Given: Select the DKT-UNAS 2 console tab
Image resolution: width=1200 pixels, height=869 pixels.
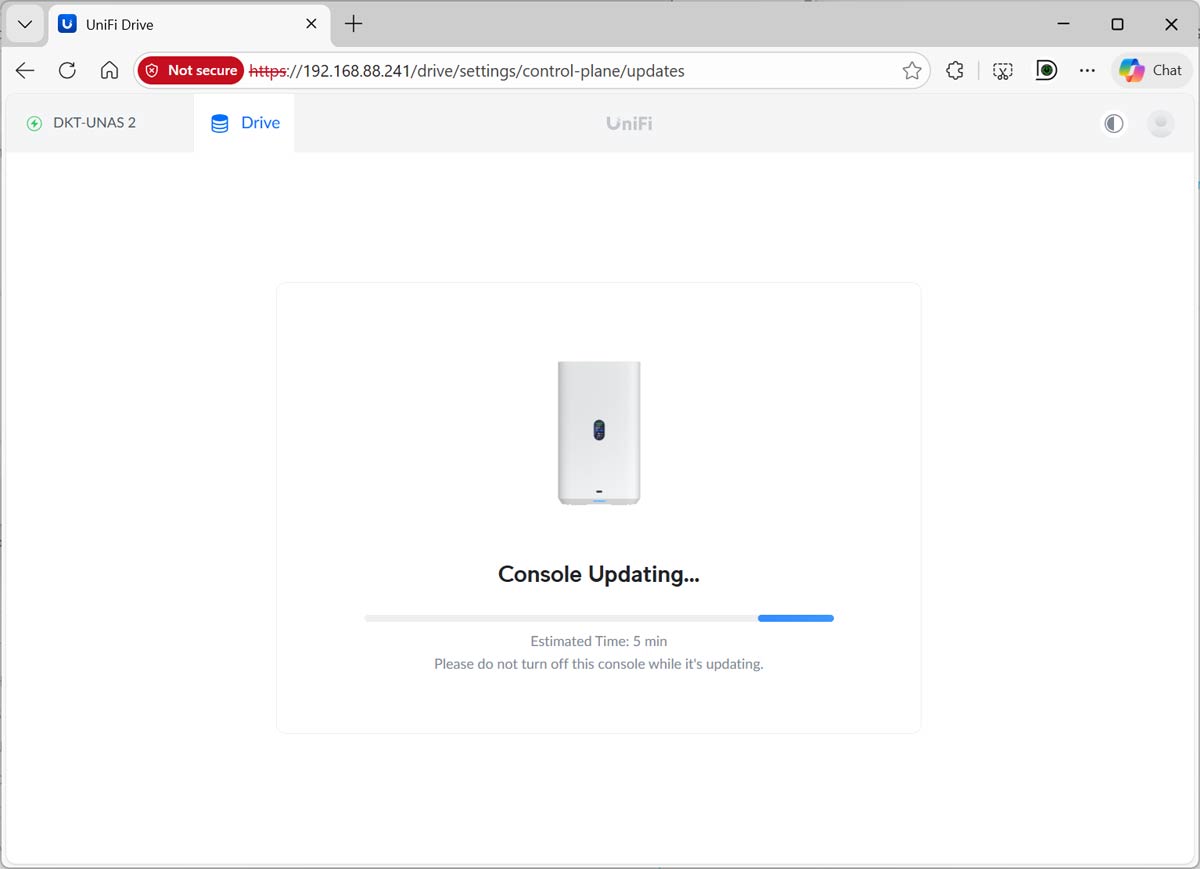Looking at the screenshot, I should click(95, 123).
